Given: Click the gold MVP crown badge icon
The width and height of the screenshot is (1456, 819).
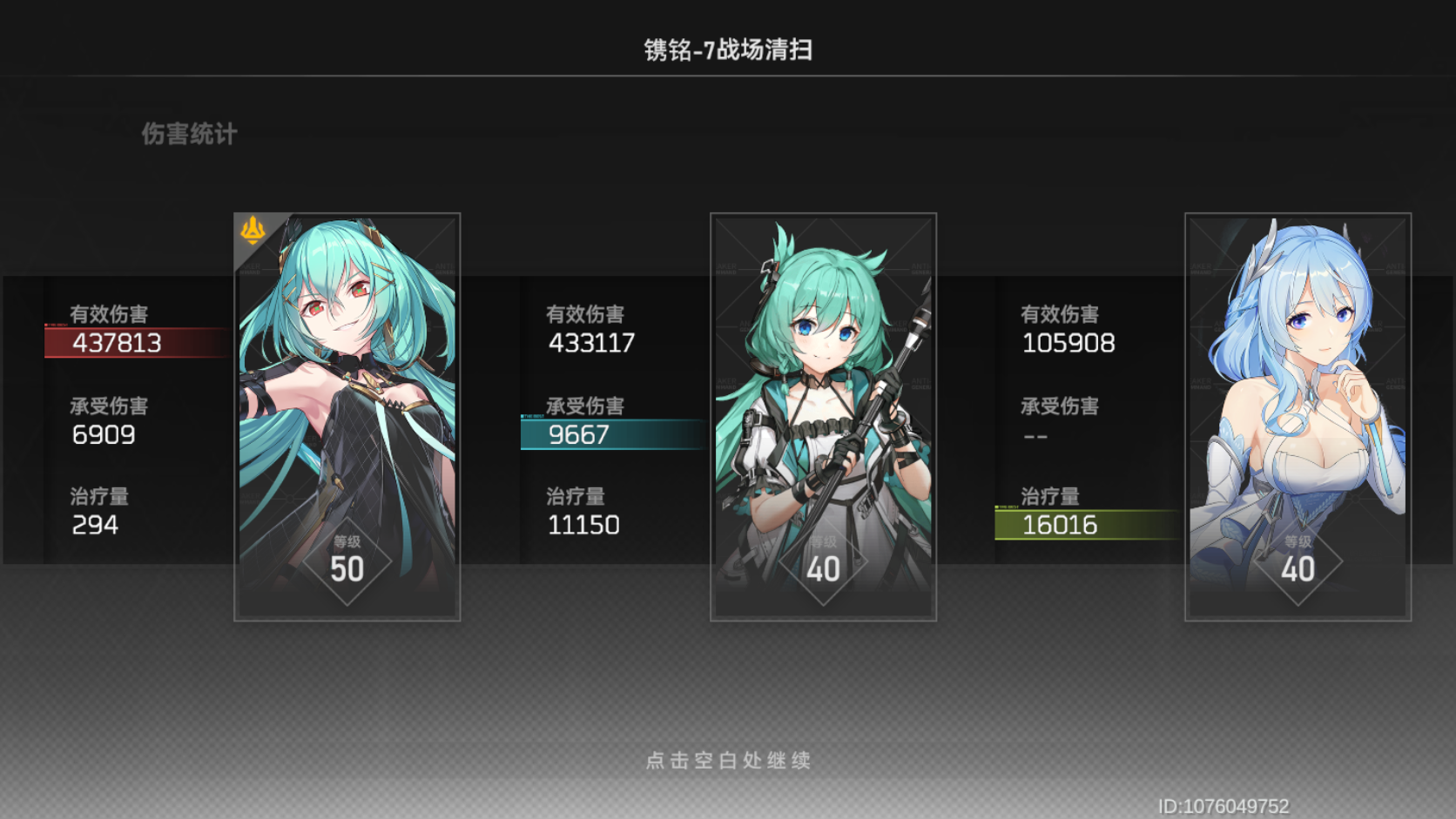Looking at the screenshot, I should point(253,231).
